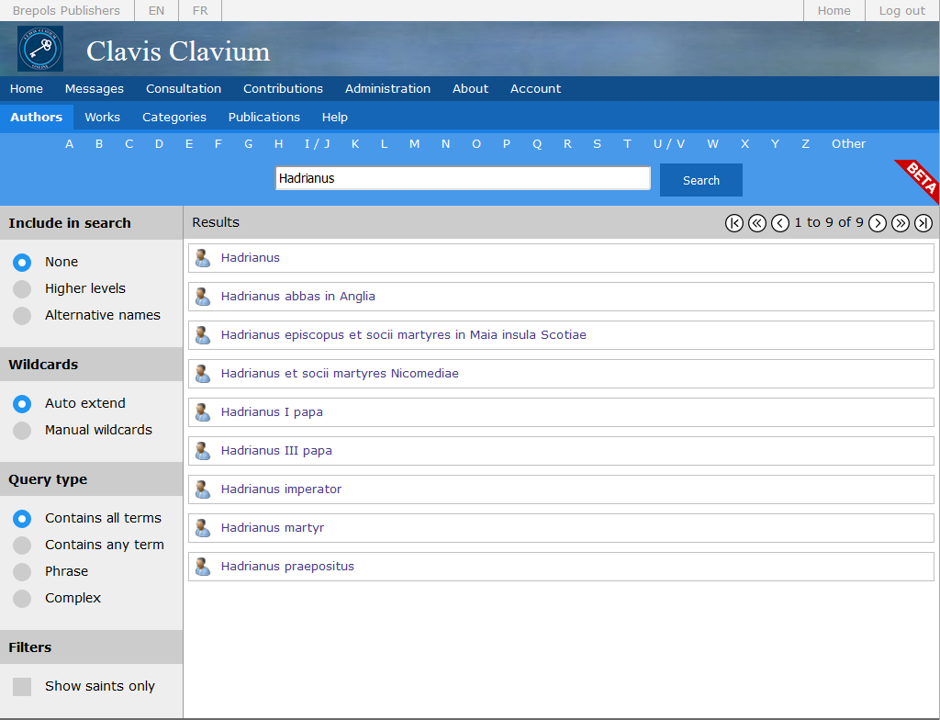Go to first results page icon
940x720 pixels.
point(734,223)
